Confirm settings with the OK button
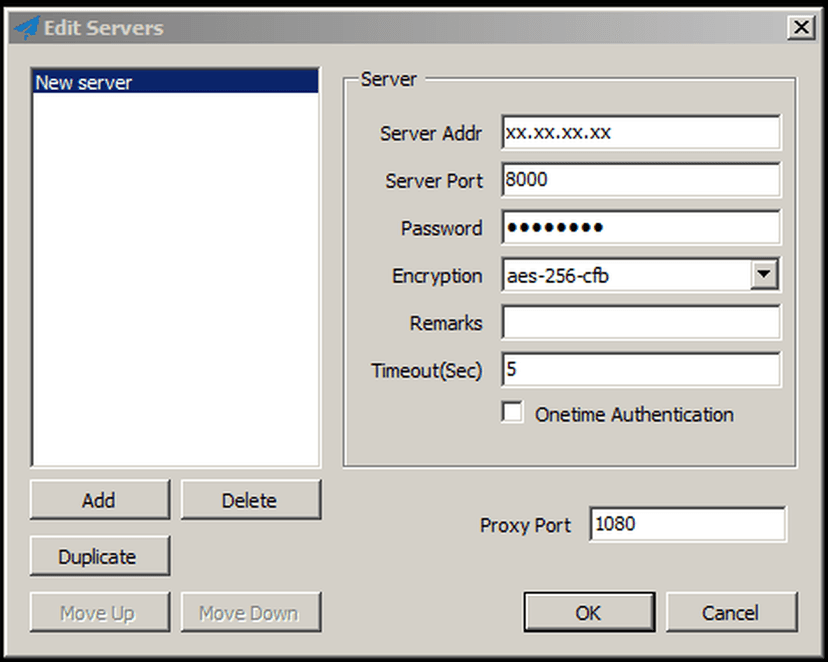 (589, 613)
